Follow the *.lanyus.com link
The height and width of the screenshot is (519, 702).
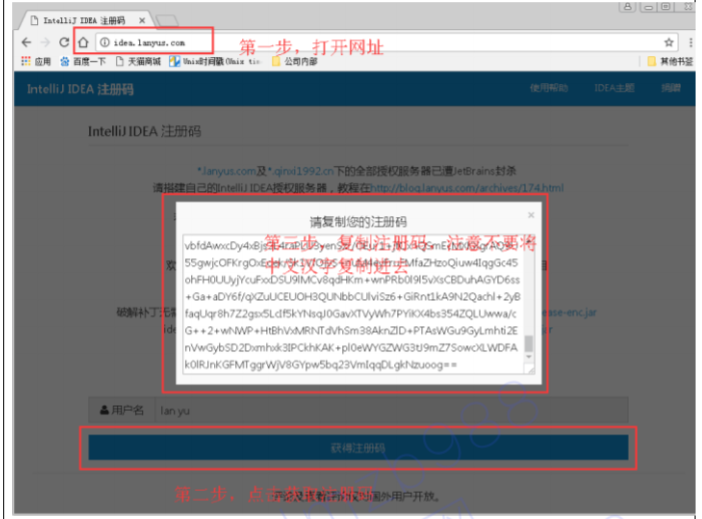(227, 171)
